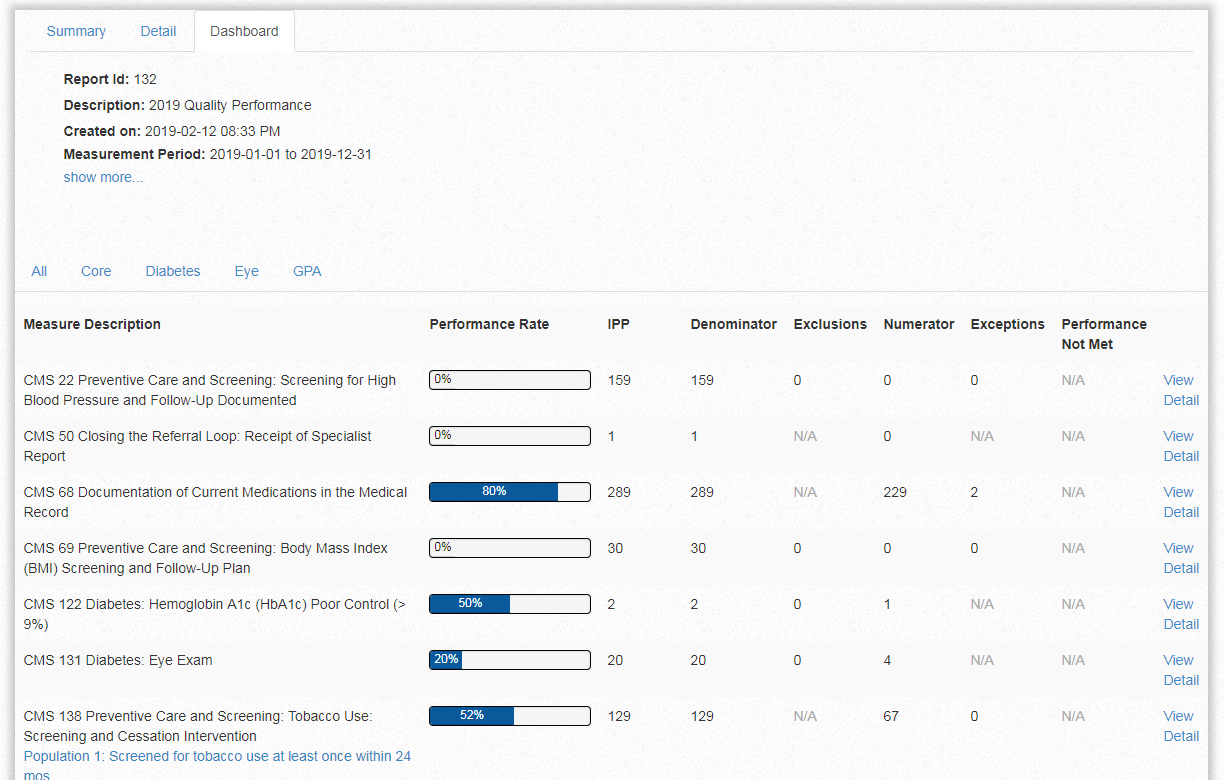Select the GPA measure filter

(307, 271)
